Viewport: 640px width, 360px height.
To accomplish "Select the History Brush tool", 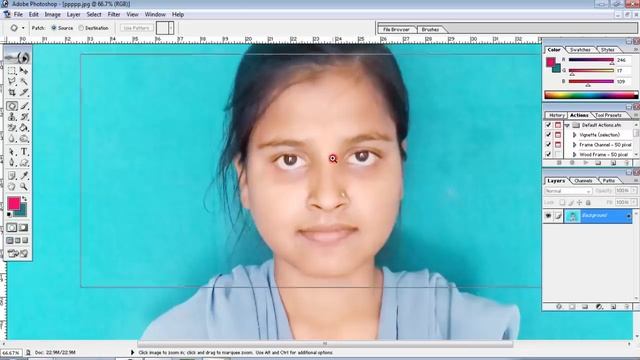I will tap(24, 117).
